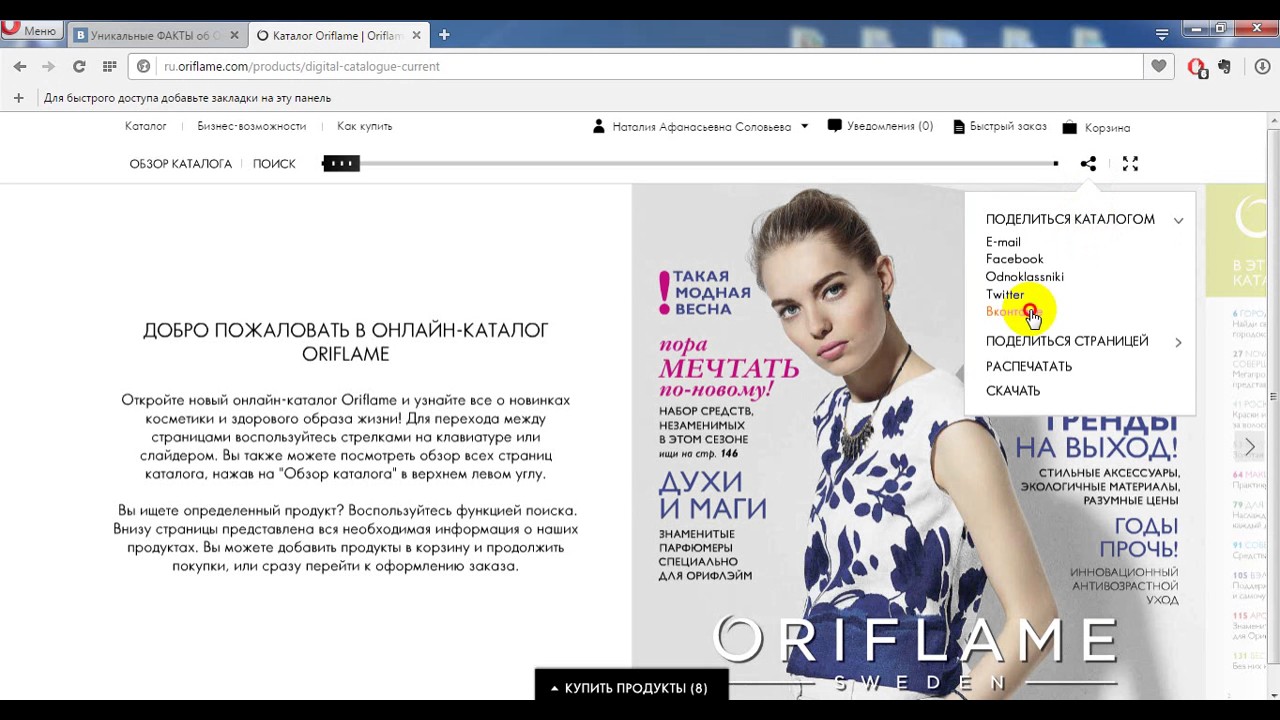The height and width of the screenshot is (720, 1280).
Task: Enter fullscreen catalogue view
Action: coord(1130,163)
